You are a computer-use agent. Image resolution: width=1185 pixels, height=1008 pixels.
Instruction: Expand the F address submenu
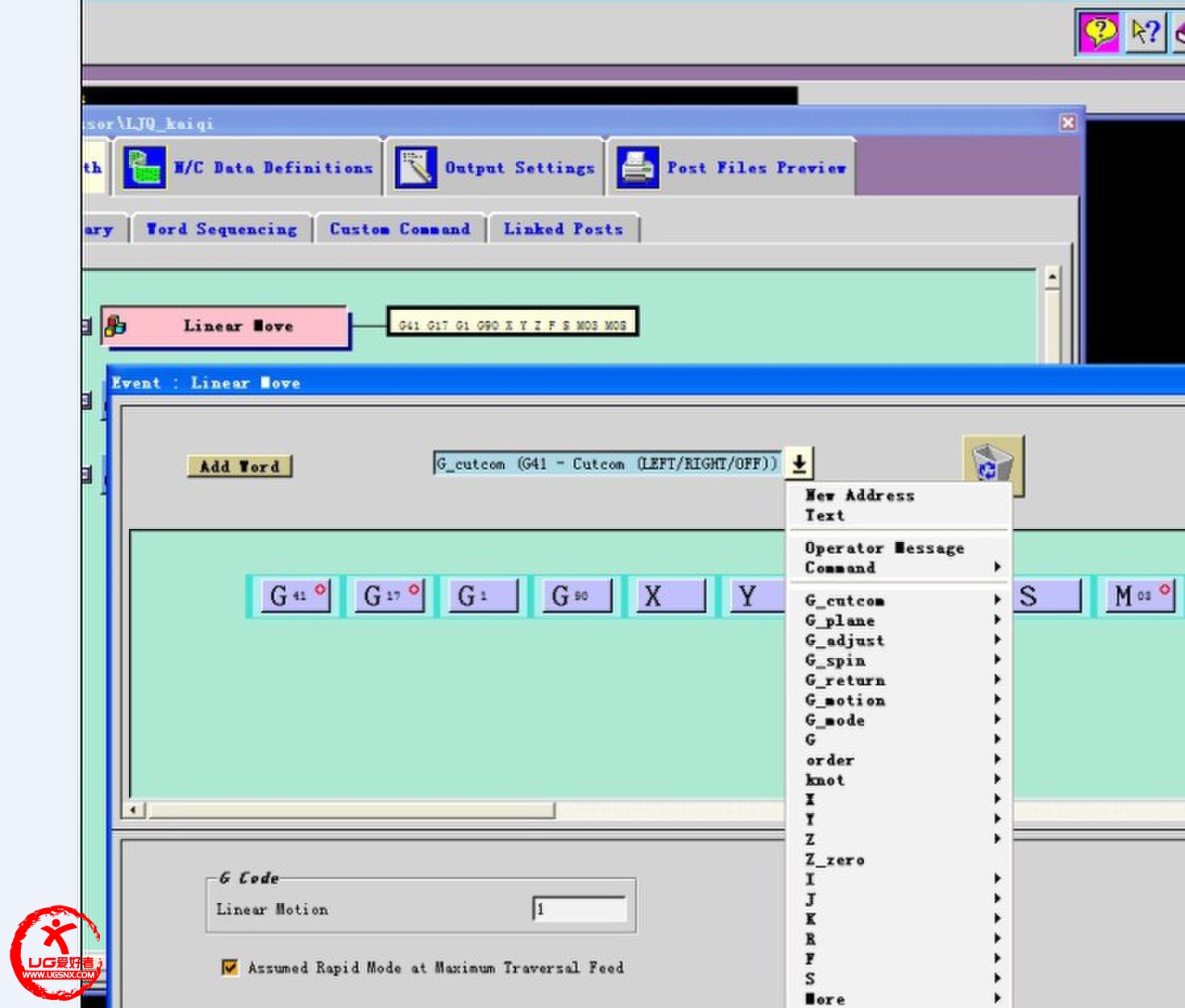898,959
